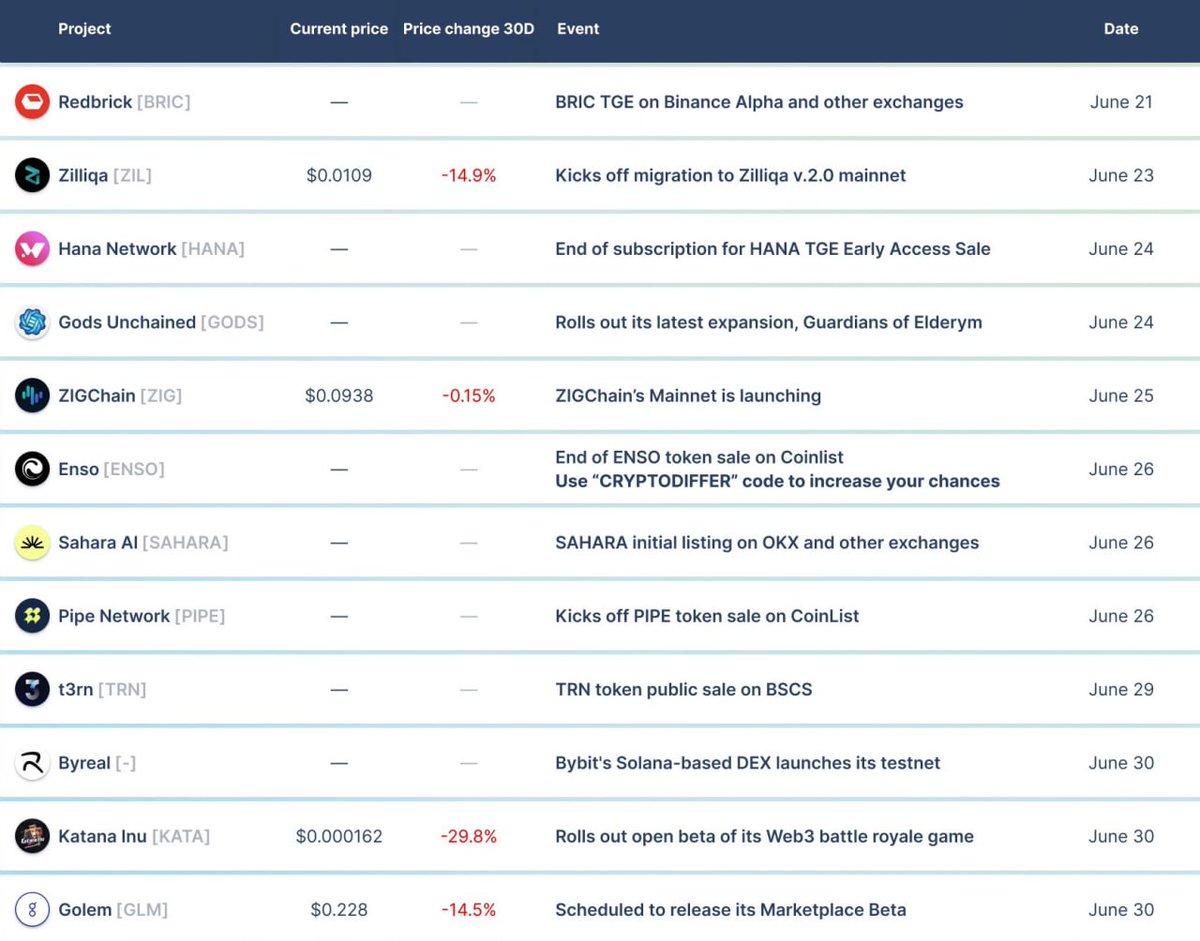Viewport: 1200px width, 941px height.
Task: Click the June 29 date cell
Action: 1121,690
